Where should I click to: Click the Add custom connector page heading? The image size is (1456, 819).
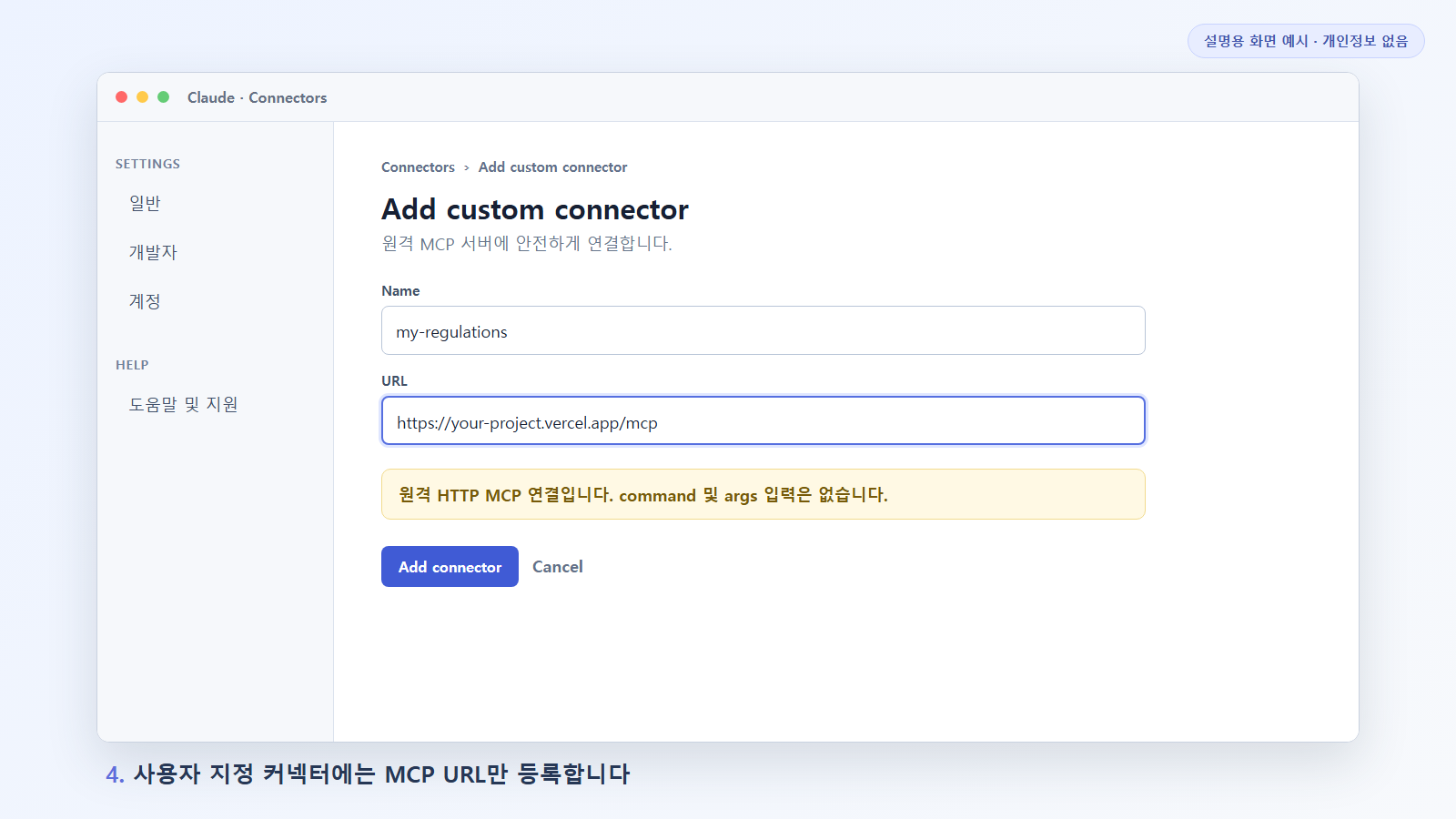tap(535, 209)
